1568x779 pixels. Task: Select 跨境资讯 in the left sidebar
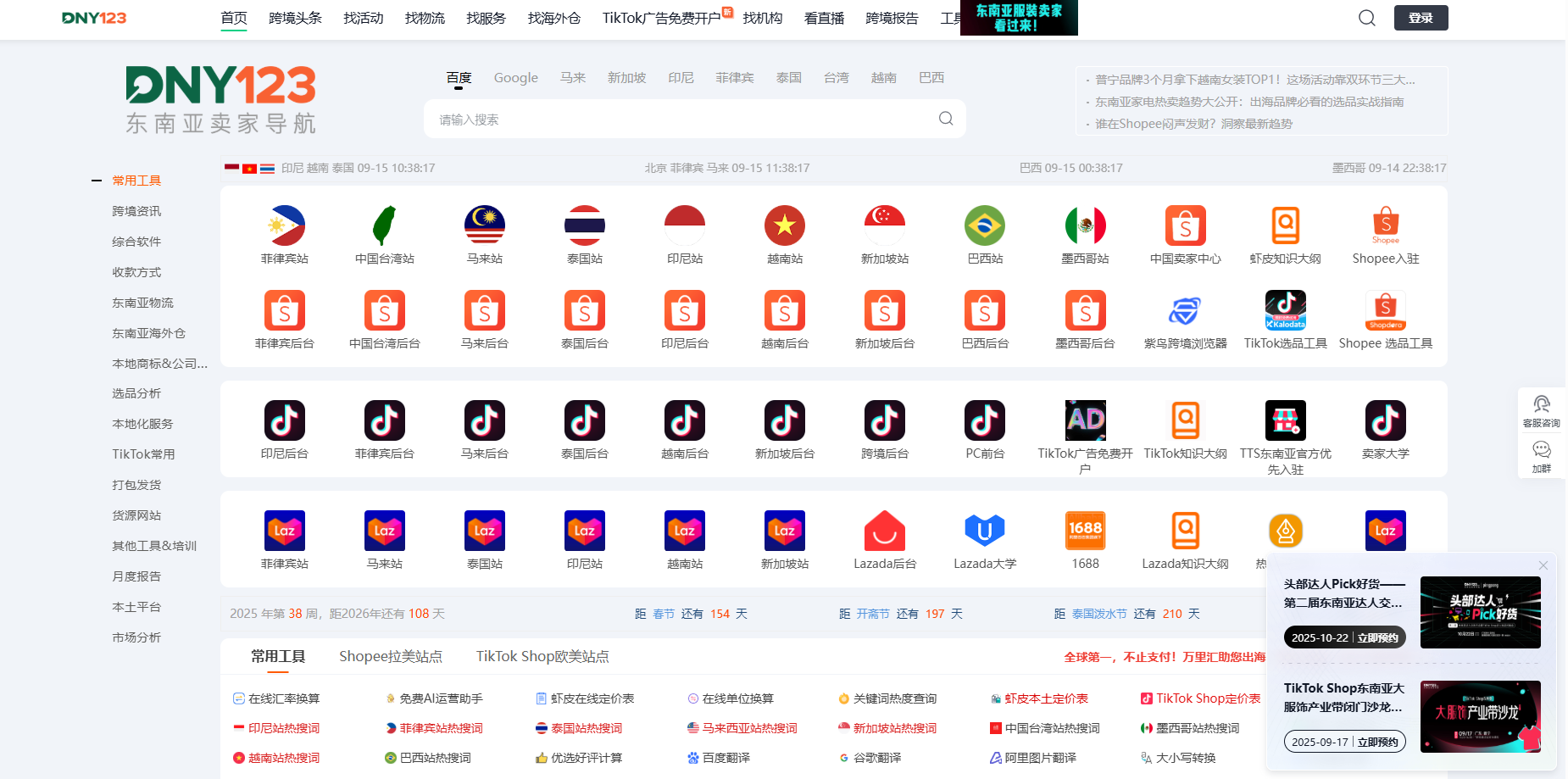coord(136,211)
